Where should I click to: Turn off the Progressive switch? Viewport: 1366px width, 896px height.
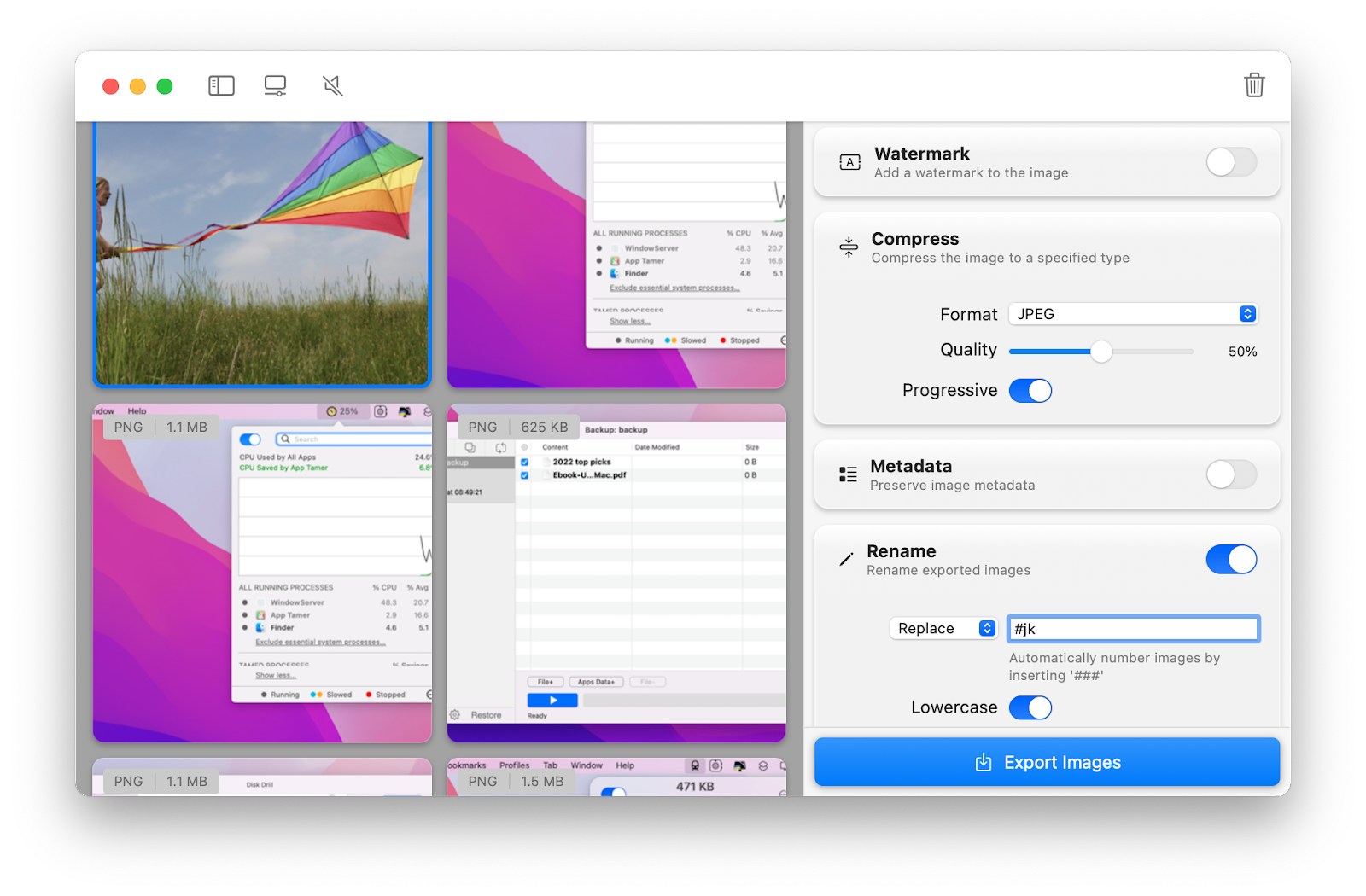1030,391
